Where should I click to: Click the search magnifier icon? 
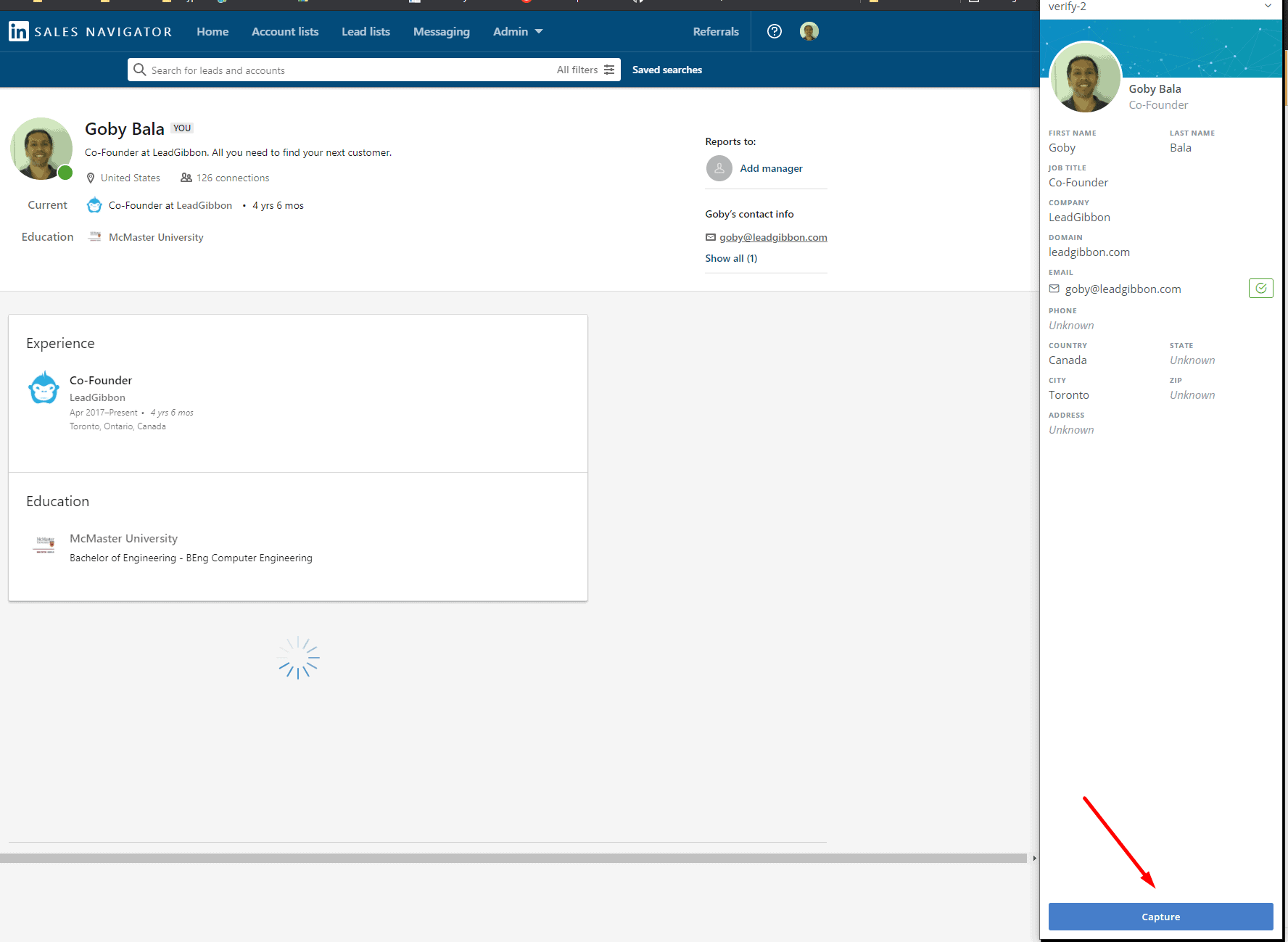pyautogui.click(x=139, y=69)
